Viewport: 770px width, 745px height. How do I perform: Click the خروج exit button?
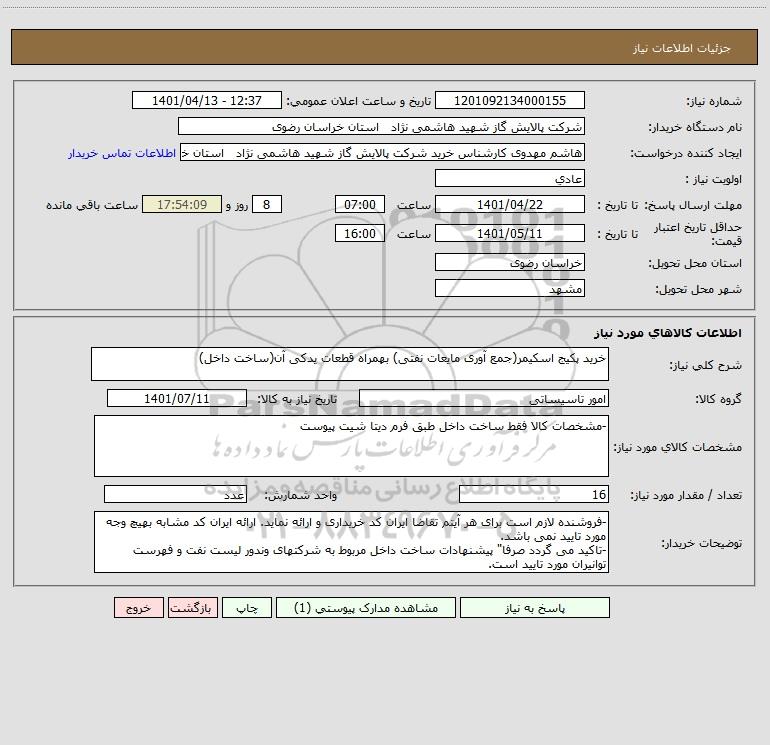(x=138, y=607)
